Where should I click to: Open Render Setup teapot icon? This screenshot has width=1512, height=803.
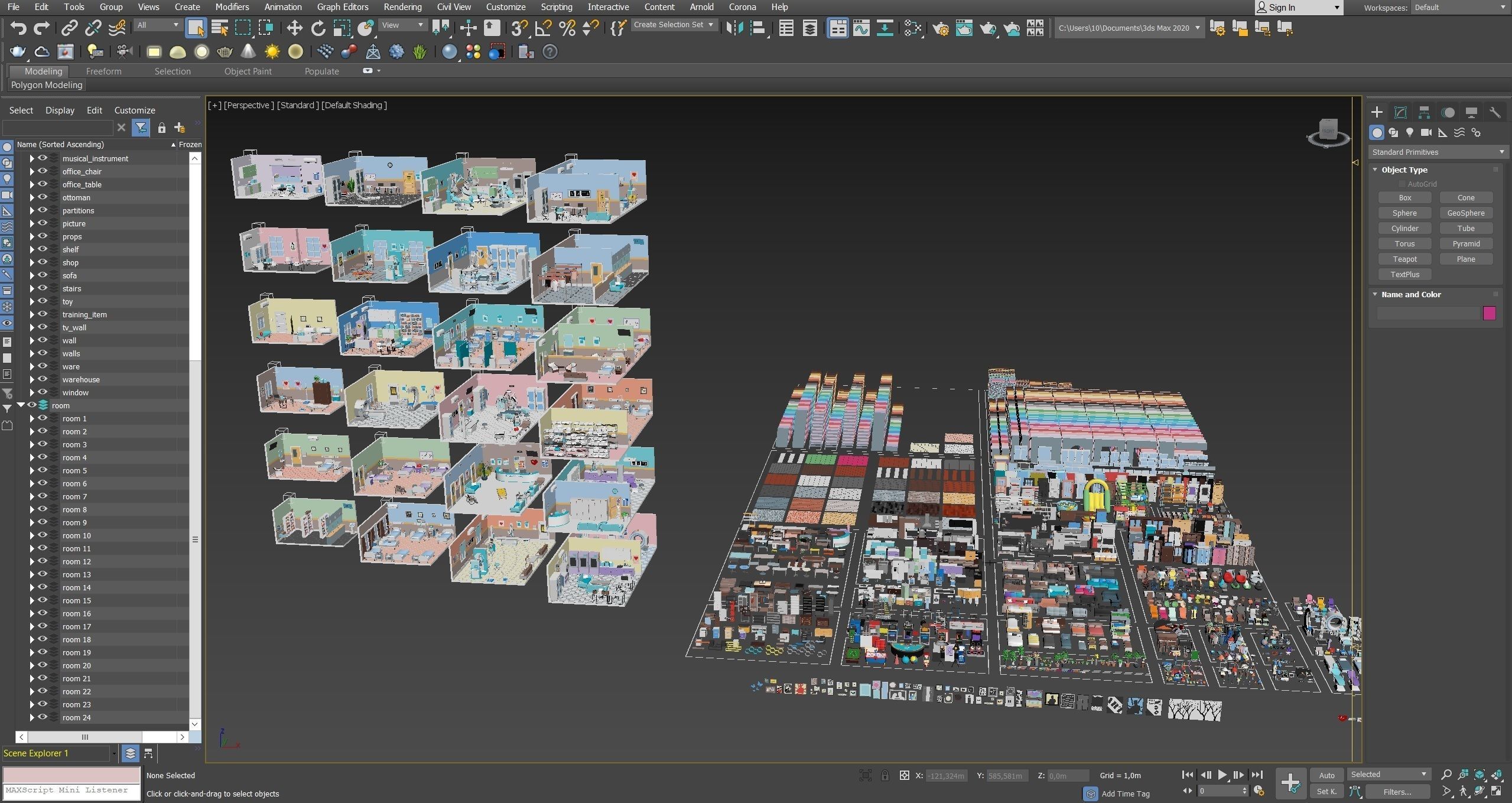[941, 28]
